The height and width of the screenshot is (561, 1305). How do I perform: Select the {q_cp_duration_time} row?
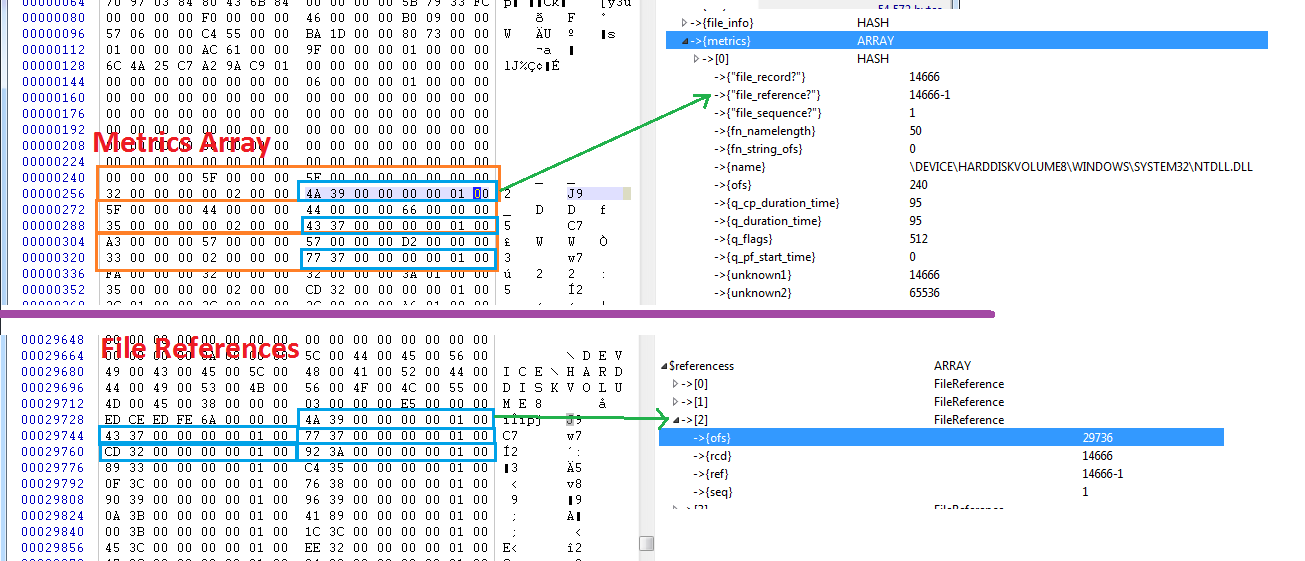click(x=966, y=203)
